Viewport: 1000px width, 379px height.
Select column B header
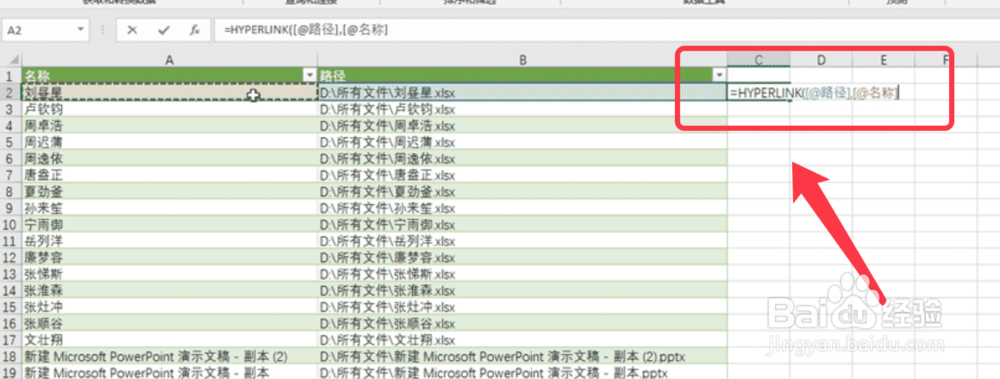coord(522,60)
